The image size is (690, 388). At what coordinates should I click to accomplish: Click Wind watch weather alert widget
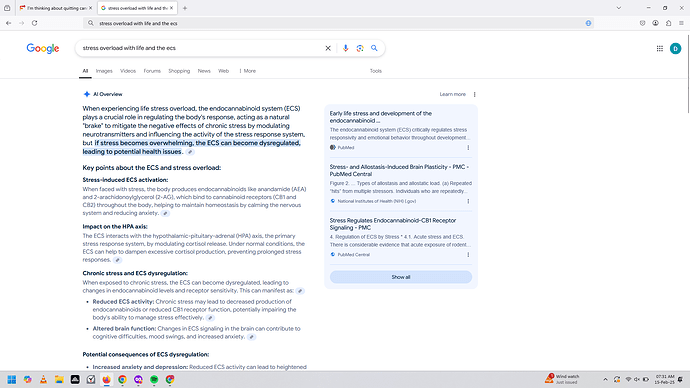click(562, 379)
